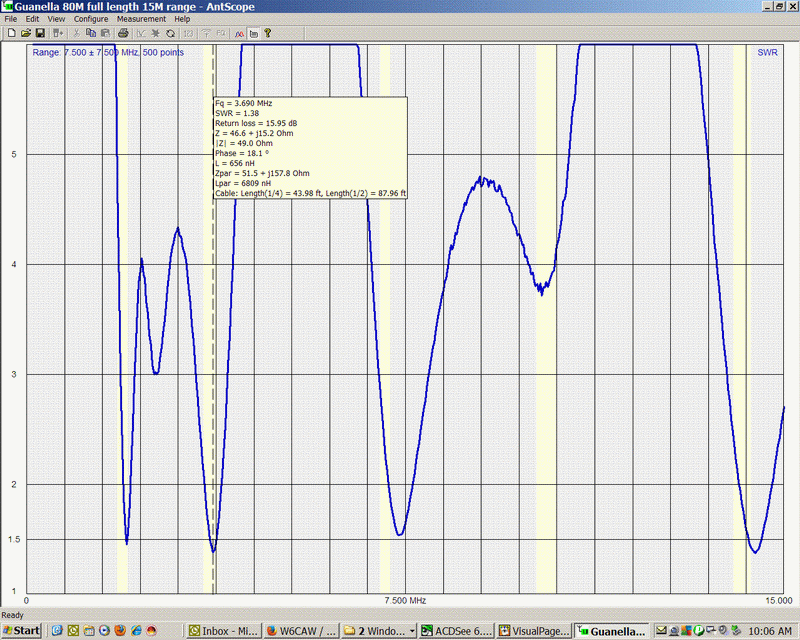Screen dimensions: 800x640
Task: Toggle the pressed cursor data button in the toolbar
Action: [254, 33]
